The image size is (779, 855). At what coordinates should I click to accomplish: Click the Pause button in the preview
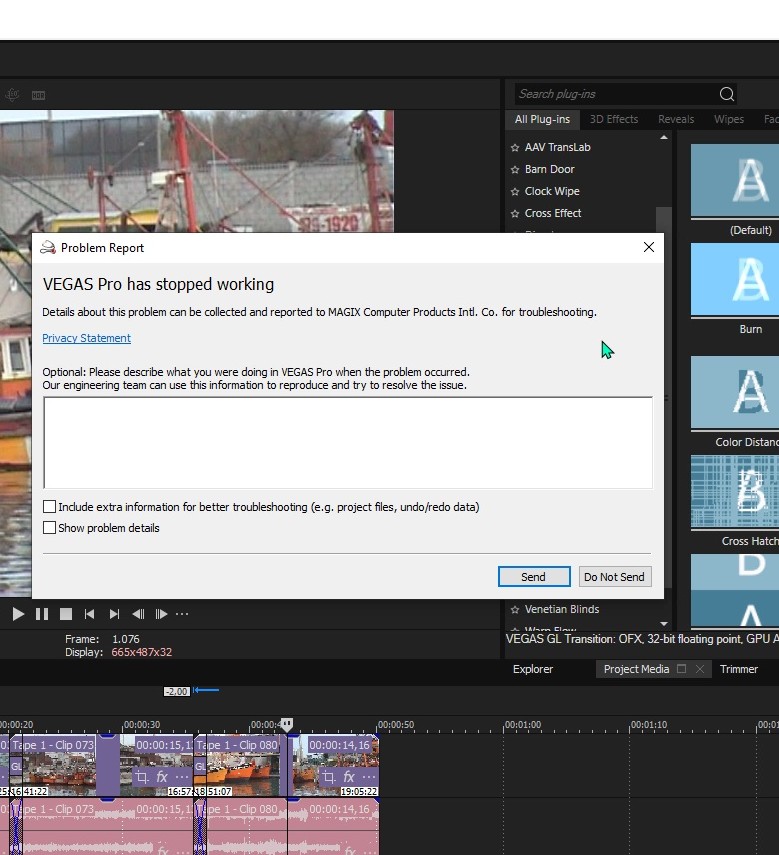42,614
